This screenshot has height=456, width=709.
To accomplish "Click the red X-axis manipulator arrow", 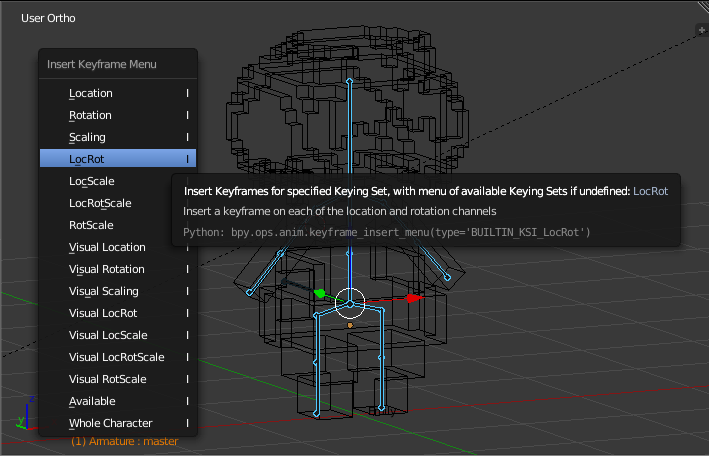I will (x=414, y=298).
